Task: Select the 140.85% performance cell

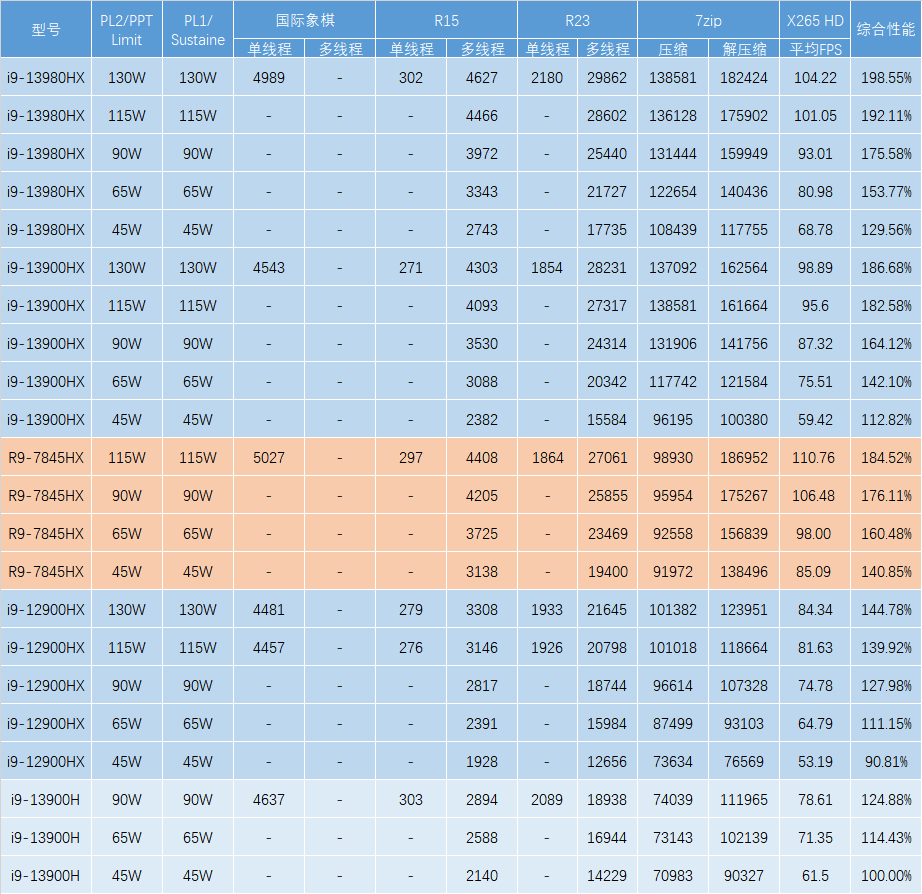Action: point(886,571)
